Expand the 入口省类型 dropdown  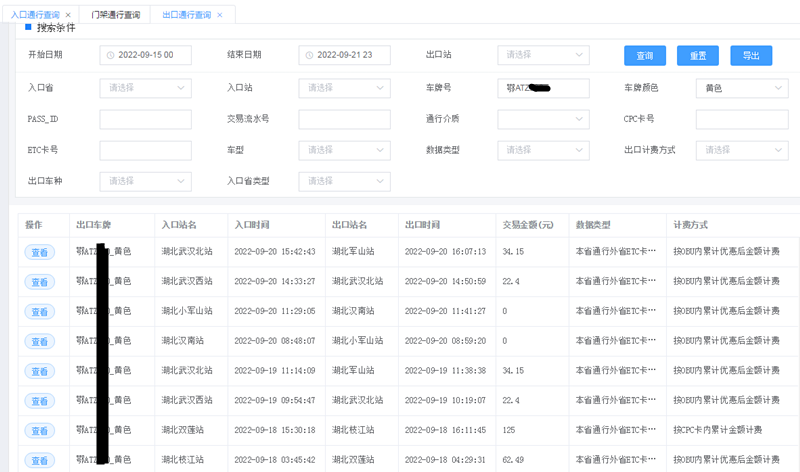click(344, 182)
